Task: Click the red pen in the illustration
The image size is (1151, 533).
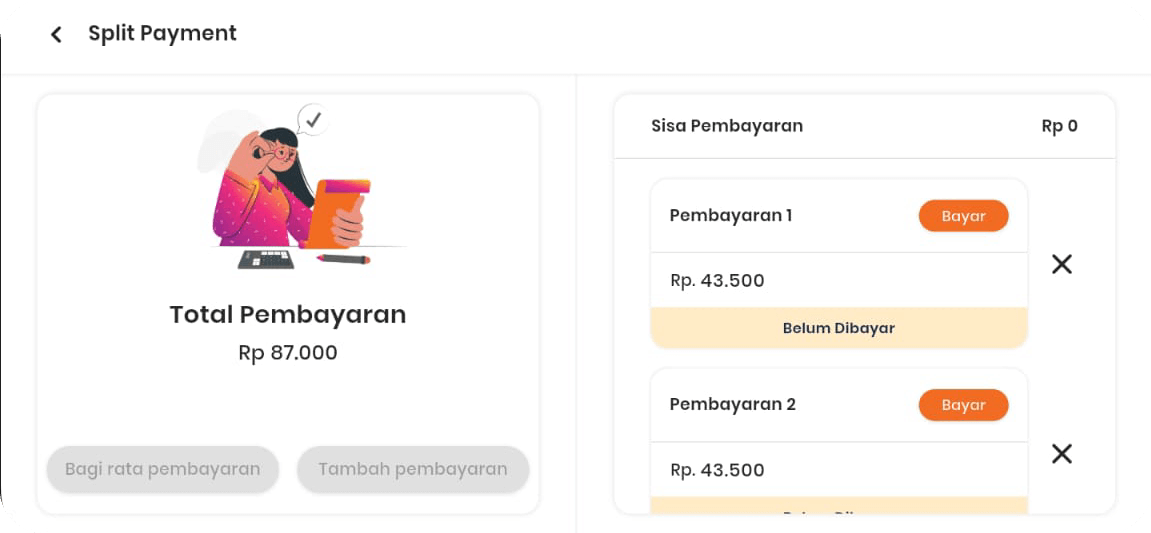Action: click(x=343, y=259)
